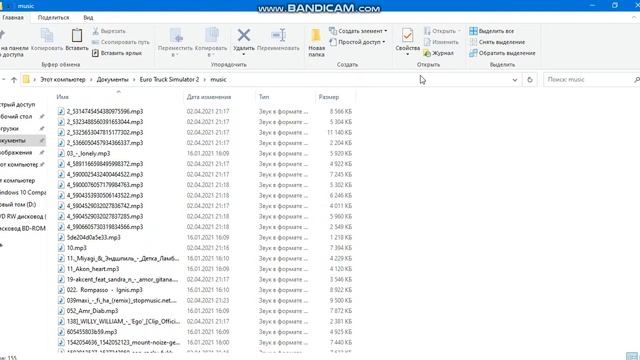The height and width of the screenshot is (360, 640).
Task: Select file 2_5314745454380975596.mp3
Action: (x=105, y=111)
